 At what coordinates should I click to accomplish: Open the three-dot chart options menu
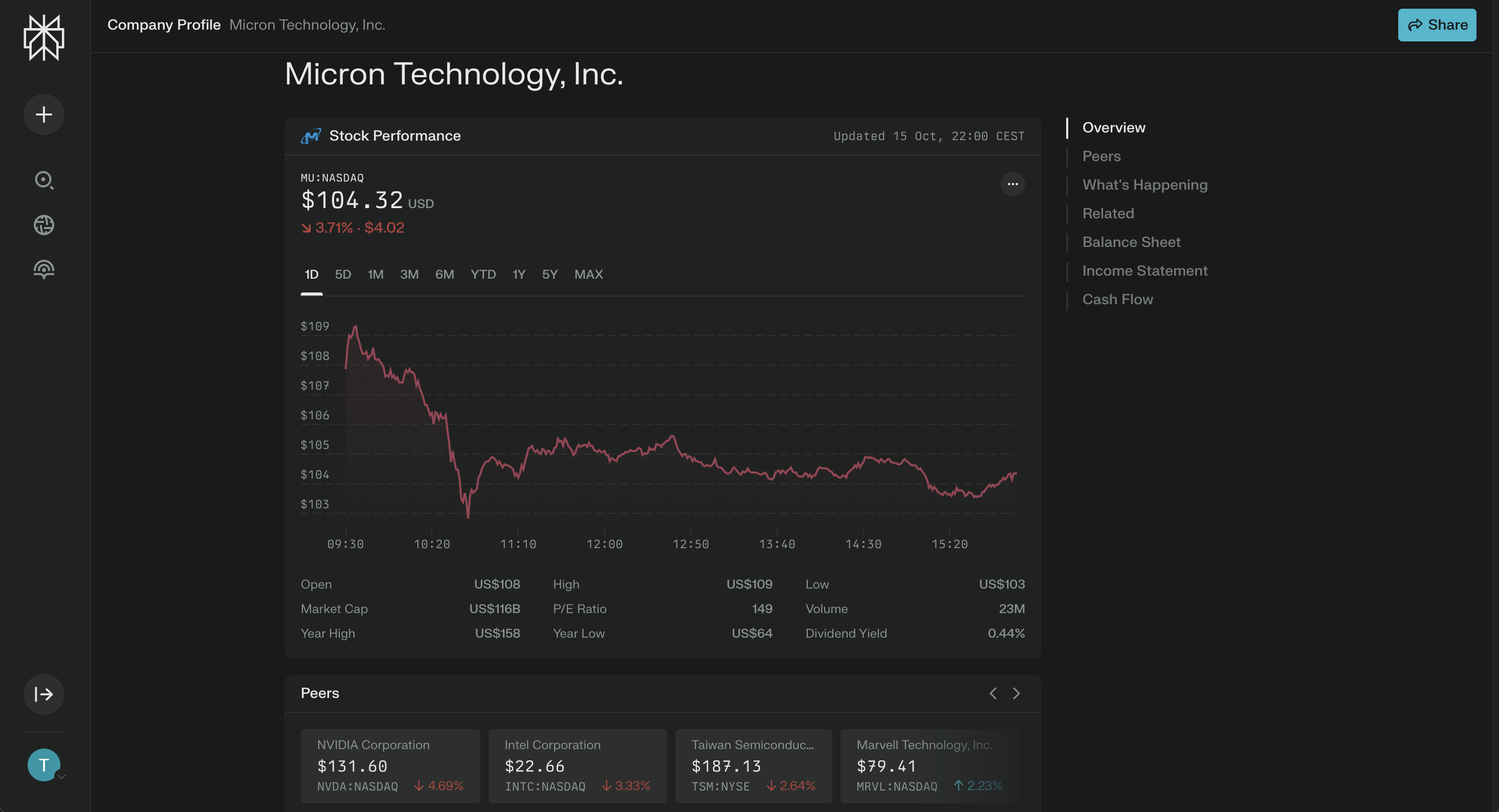[x=1012, y=184]
